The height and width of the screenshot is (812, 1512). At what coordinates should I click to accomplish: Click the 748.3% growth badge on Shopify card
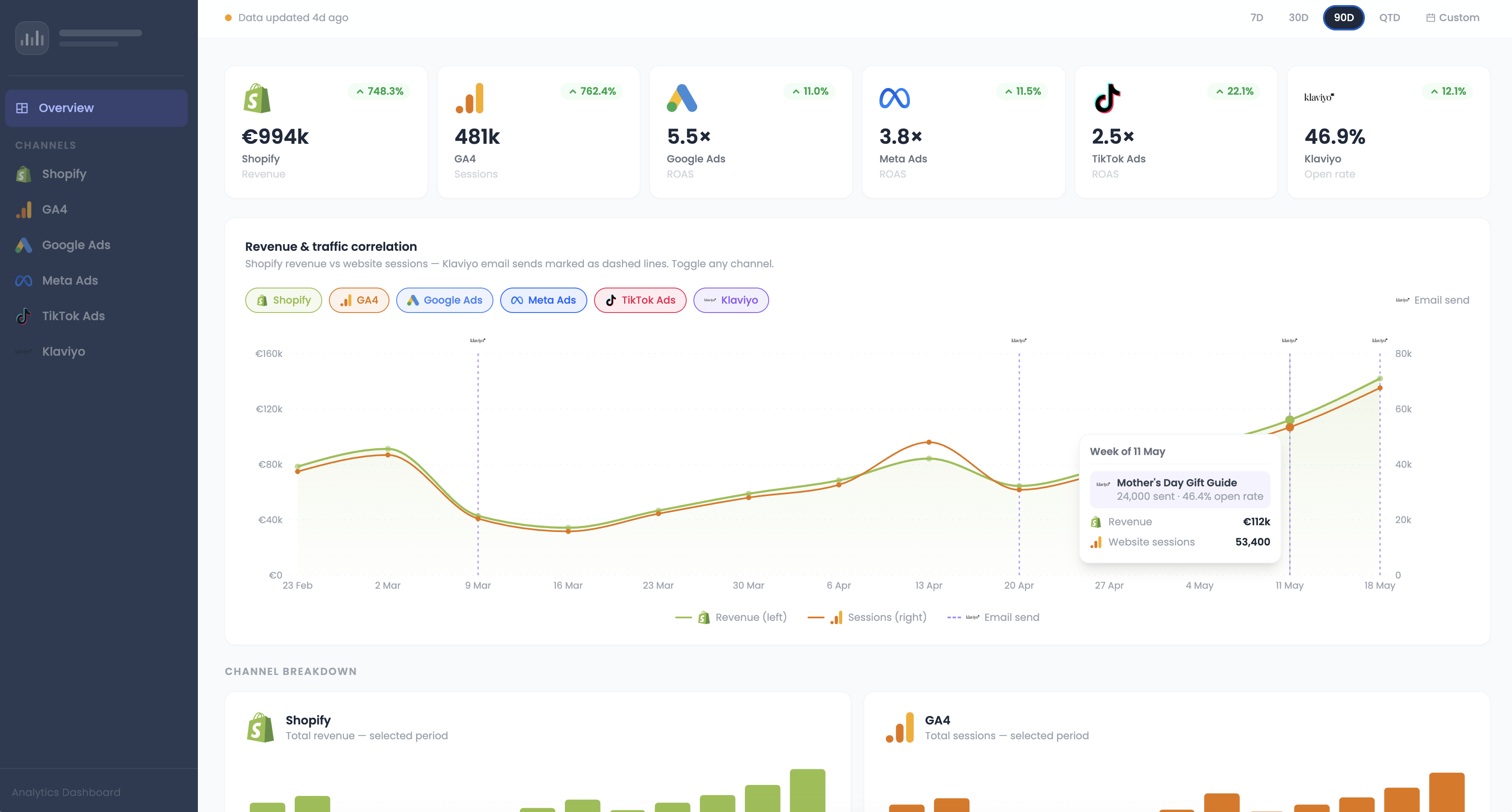point(379,92)
